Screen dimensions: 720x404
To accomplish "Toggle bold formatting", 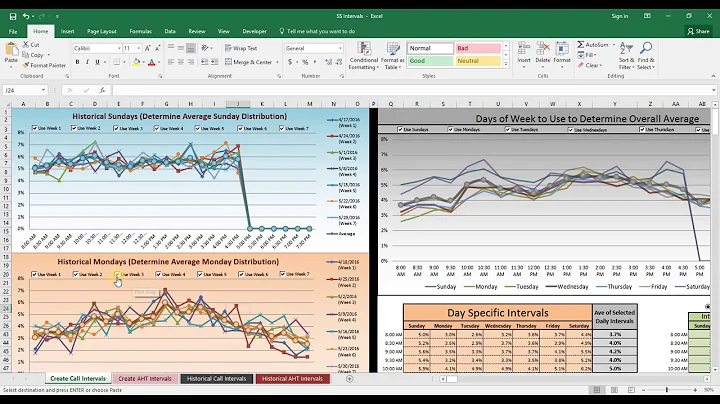I will tap(77, 62).
